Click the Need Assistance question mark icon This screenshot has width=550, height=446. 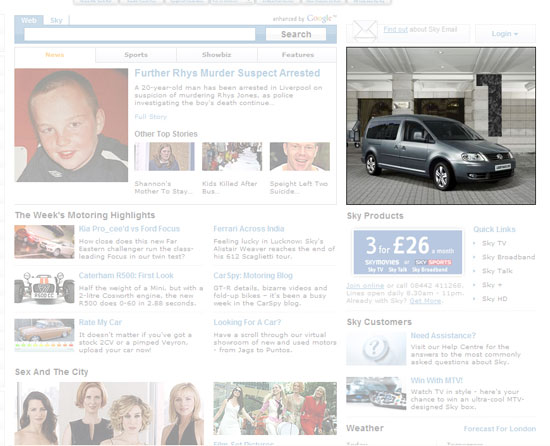tap(376, 349)
